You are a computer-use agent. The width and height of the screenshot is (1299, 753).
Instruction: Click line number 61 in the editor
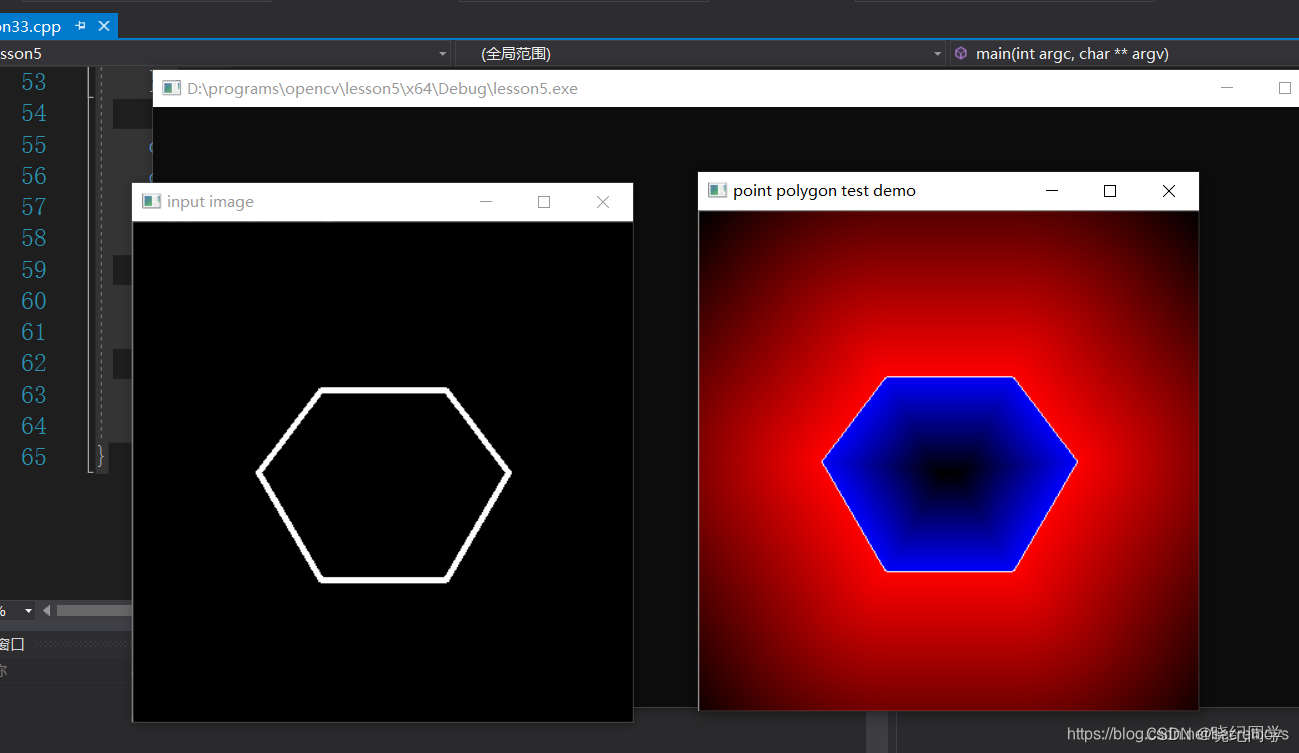34,332
